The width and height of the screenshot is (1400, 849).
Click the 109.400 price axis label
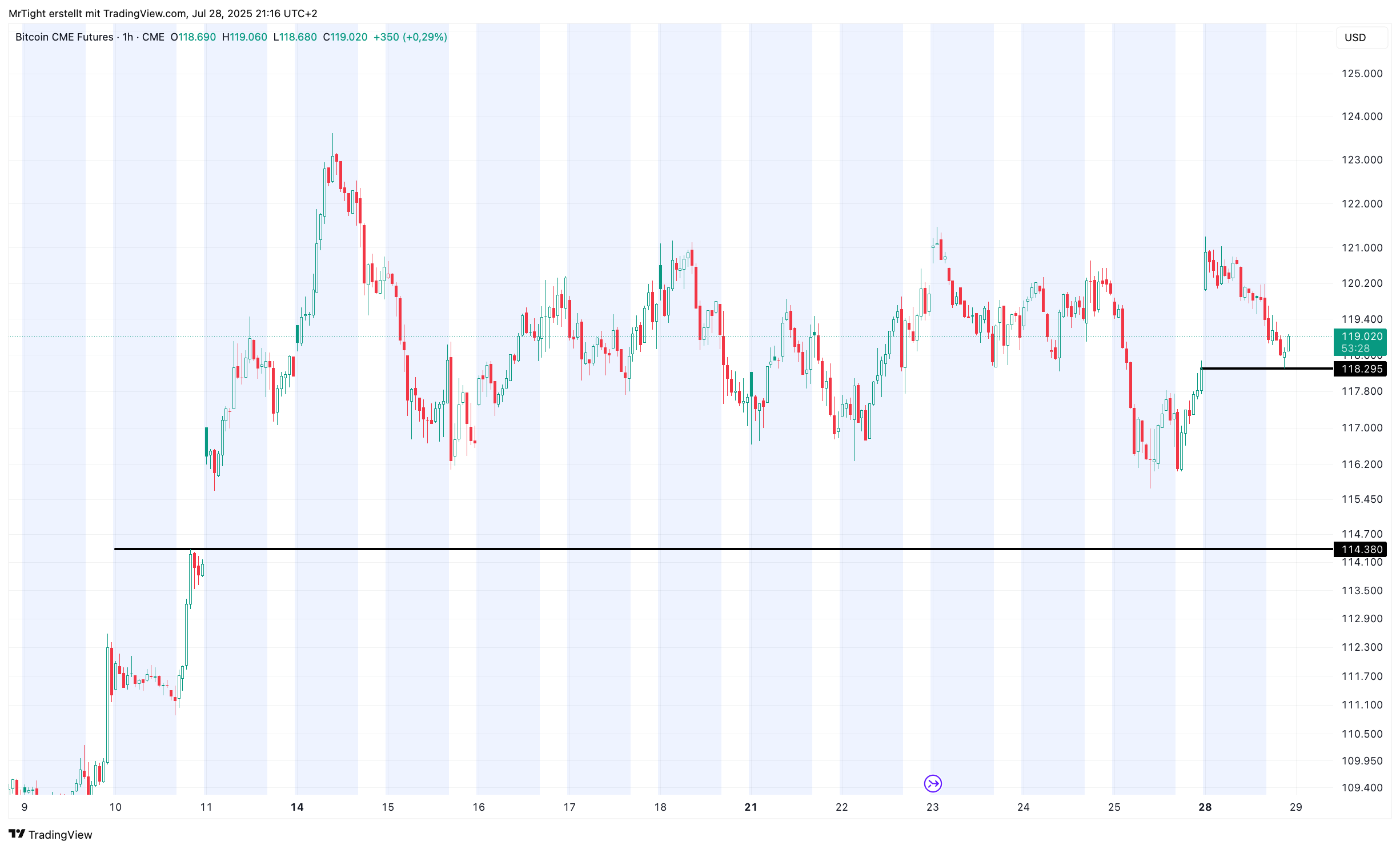(x=1361, y=788)
